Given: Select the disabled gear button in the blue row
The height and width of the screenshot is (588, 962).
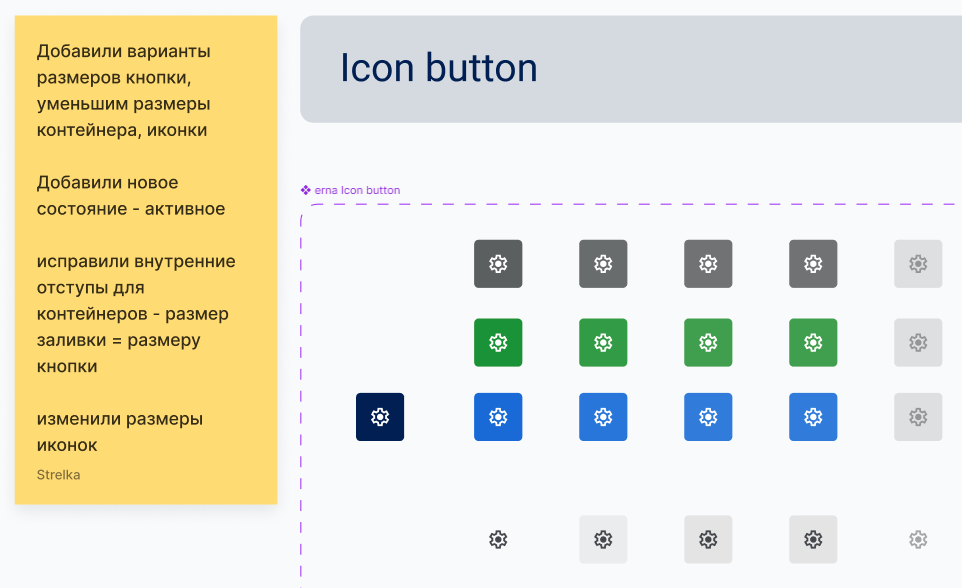Looking at the screenshot, I should pyautogui.click(x=918, y=417).
